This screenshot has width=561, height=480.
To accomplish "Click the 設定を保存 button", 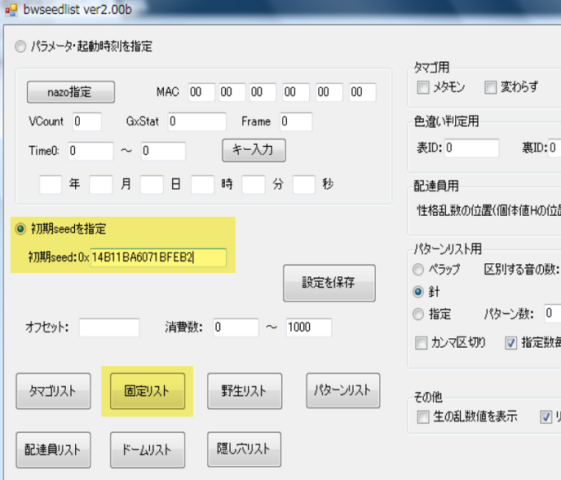I will tap(329, 283).
